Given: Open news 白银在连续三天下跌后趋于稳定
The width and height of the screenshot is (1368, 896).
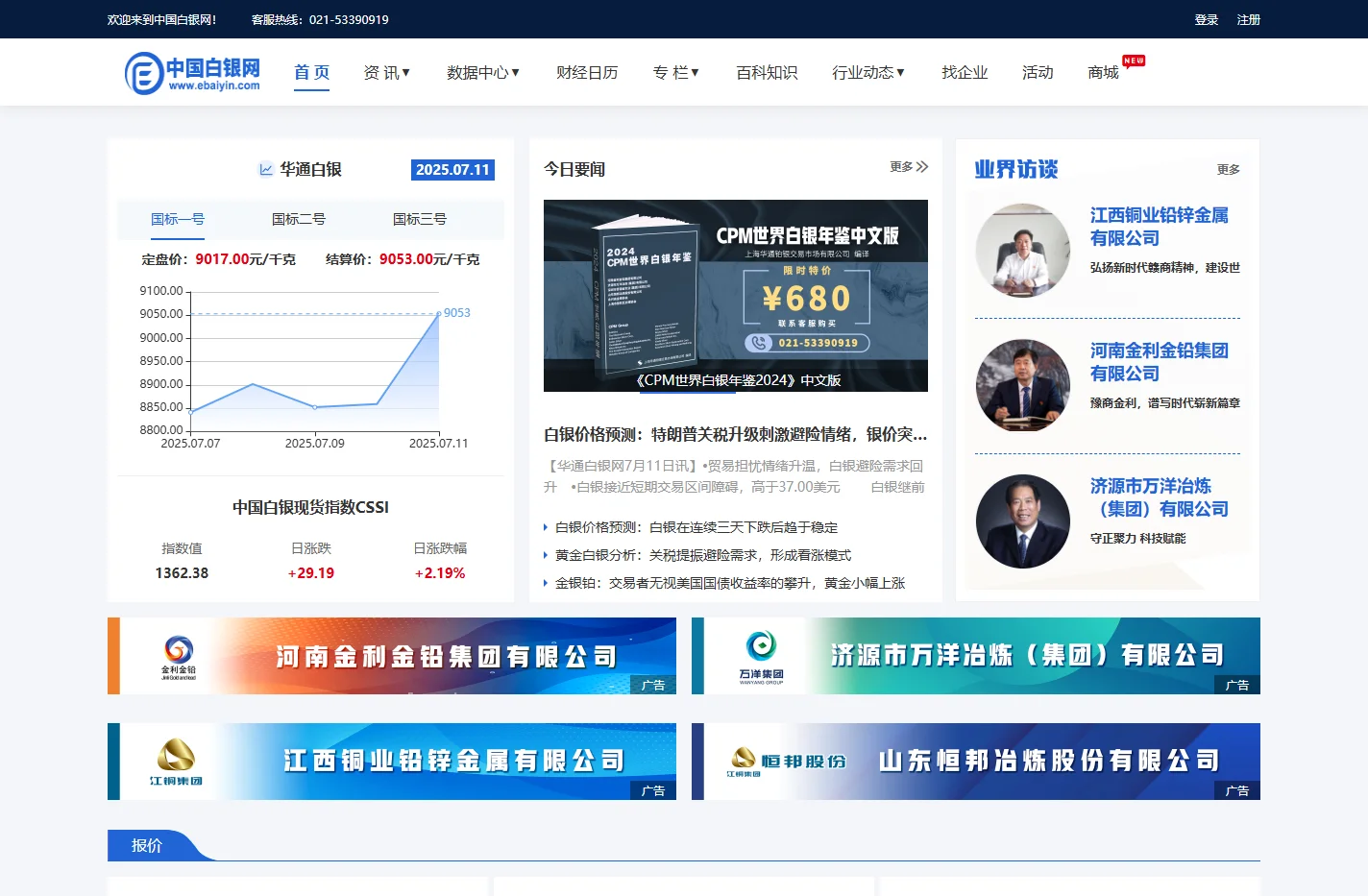Looking at the screenshot, I should point(696,527).
